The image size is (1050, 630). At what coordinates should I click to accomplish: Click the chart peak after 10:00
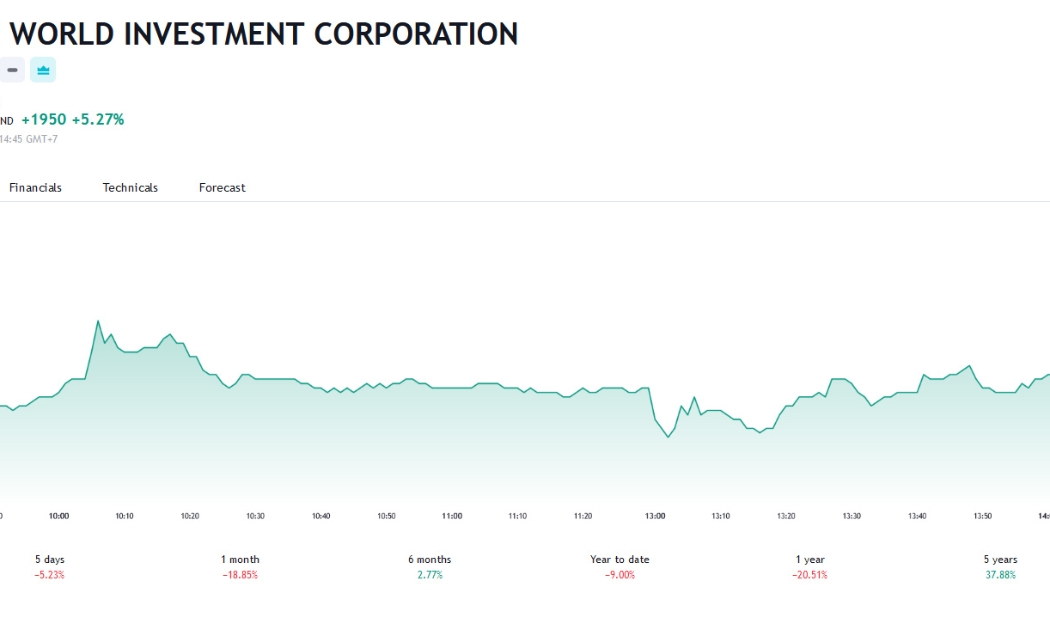pos(98,321)
